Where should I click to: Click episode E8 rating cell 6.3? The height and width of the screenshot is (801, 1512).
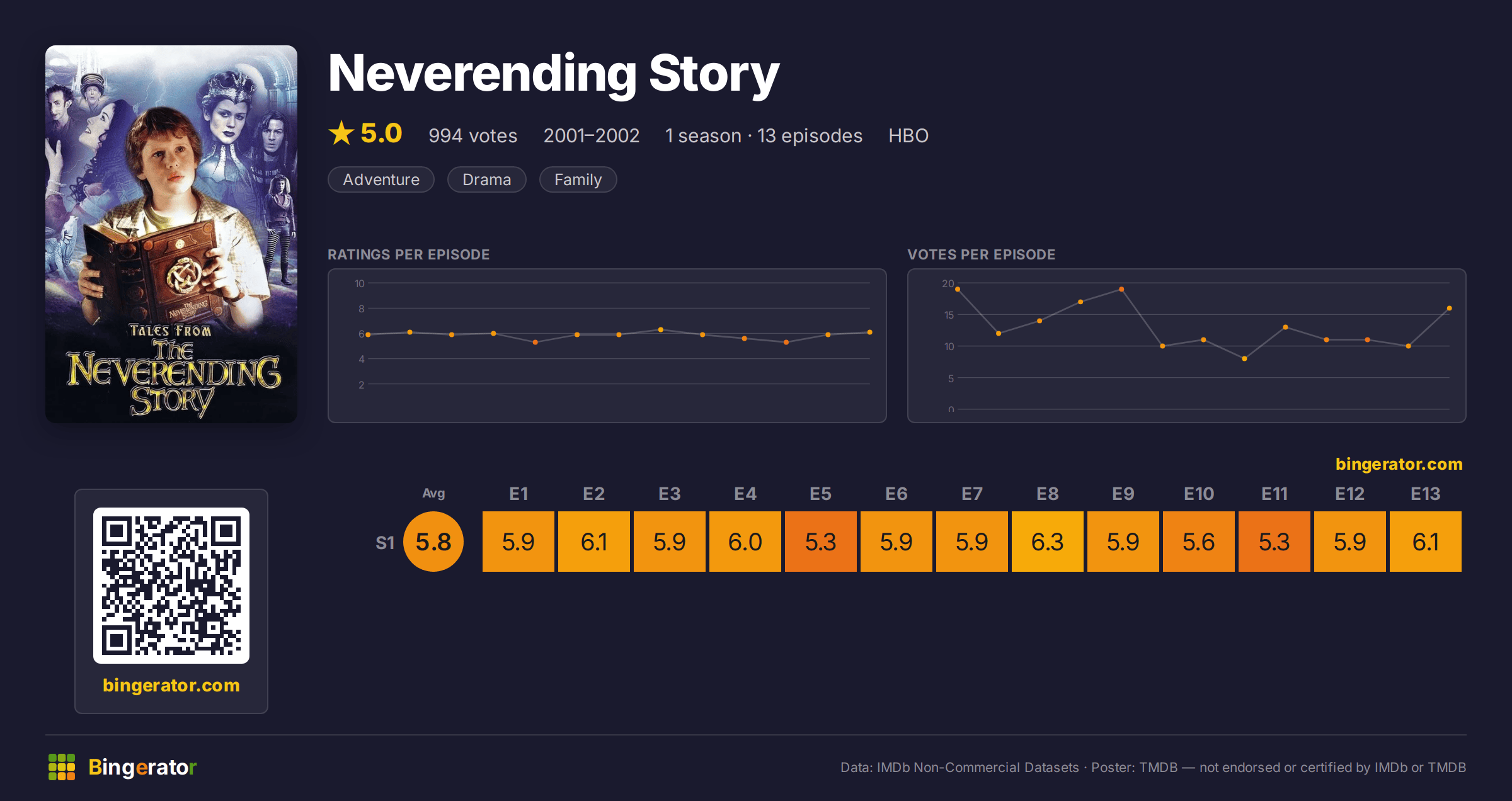pos(1048,542)
